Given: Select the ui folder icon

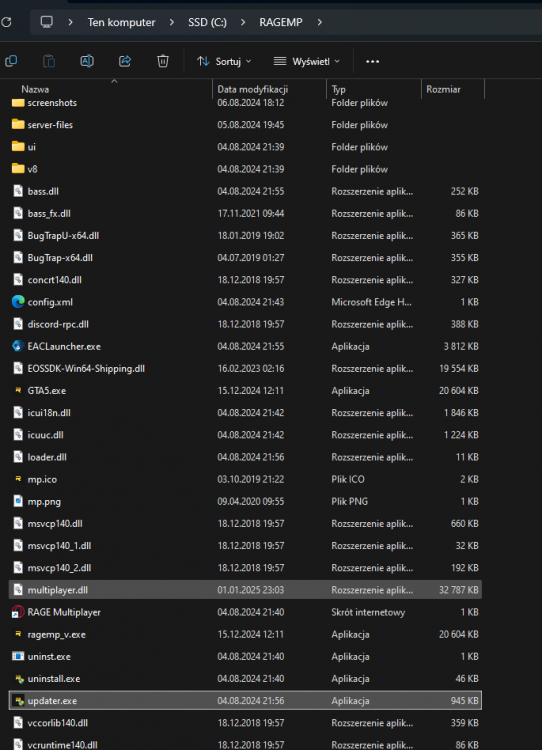Looking at the screenshot, I should (x=18, y=146).
